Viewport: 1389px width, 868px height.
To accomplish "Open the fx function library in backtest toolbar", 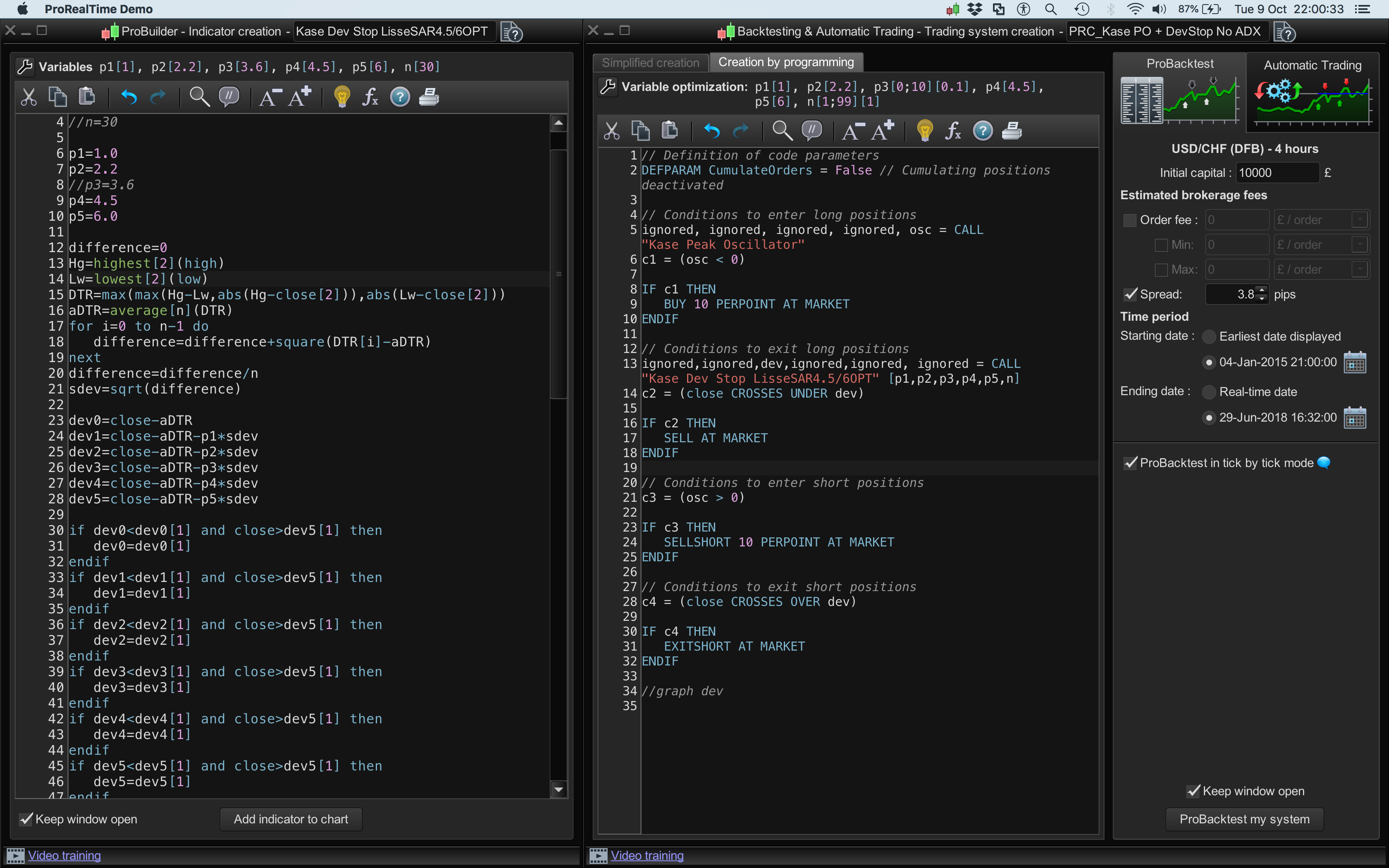I will pyautogui.click(x=953, y=131).
